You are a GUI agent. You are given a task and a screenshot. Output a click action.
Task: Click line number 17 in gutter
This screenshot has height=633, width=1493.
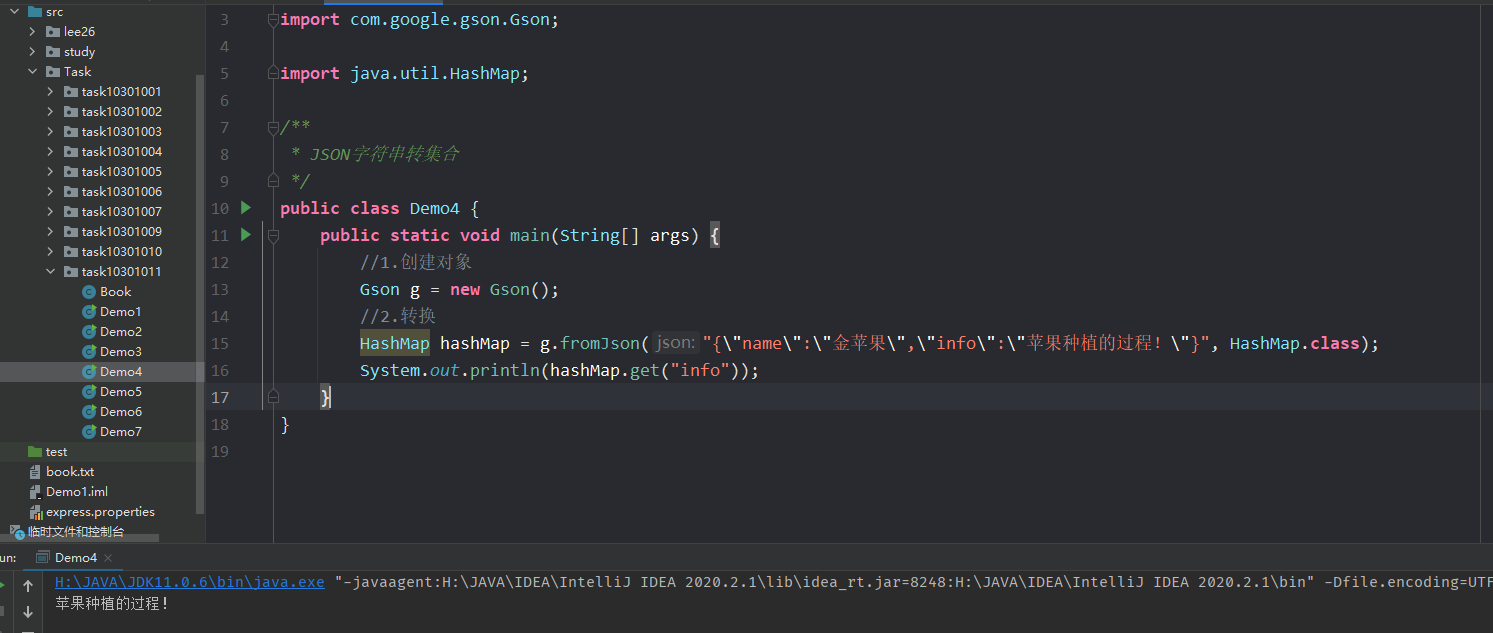[x=219, y=397]
